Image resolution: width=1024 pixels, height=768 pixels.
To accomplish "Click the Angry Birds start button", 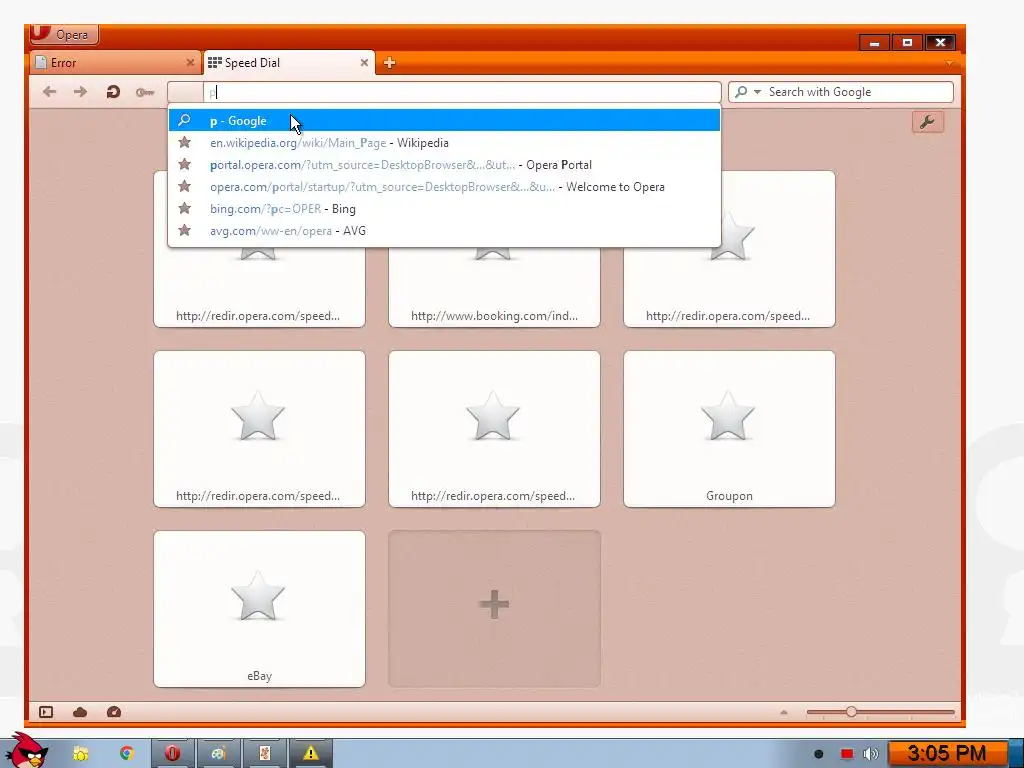I will coord(25,750).
